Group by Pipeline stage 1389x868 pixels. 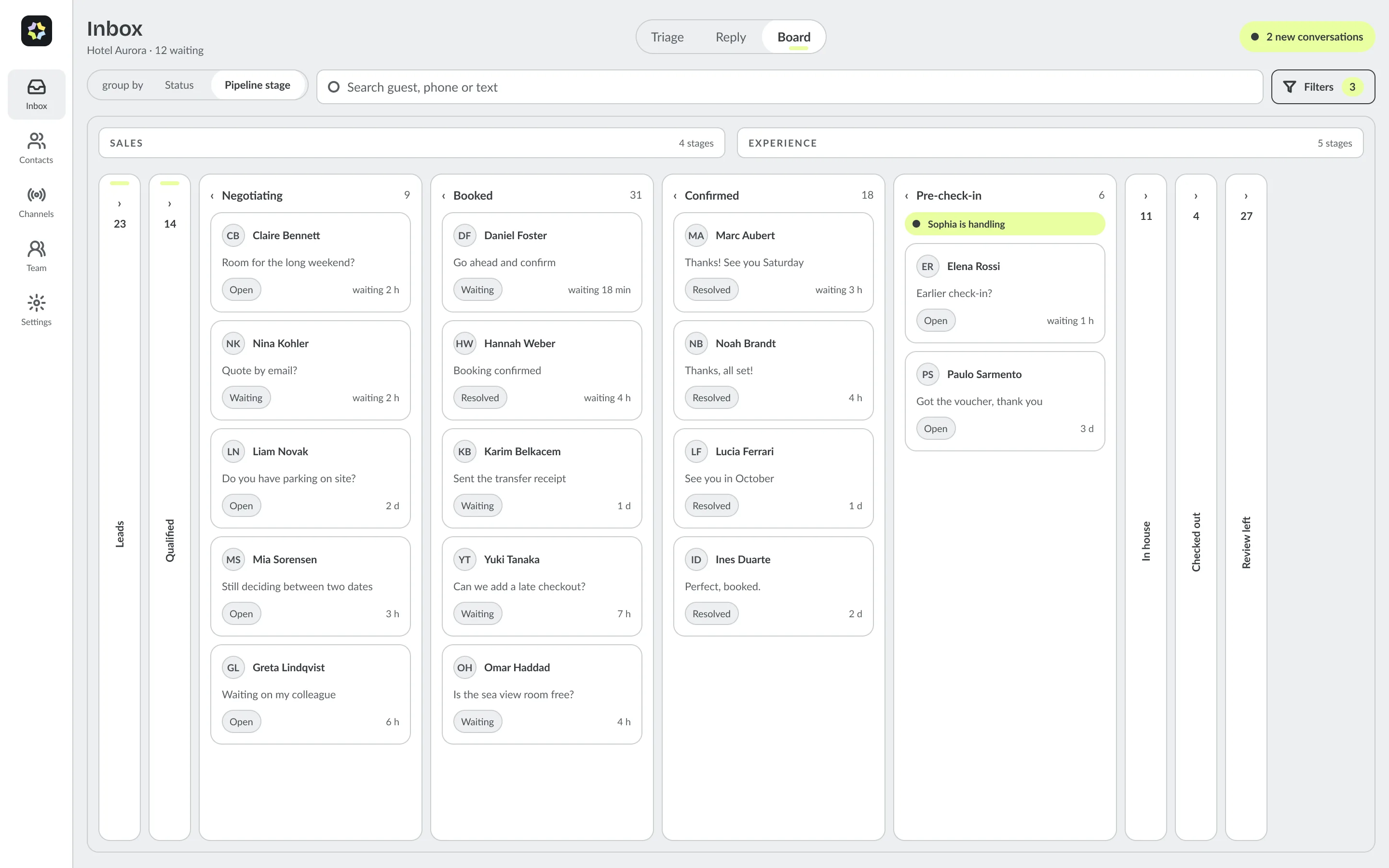coord(258,85)
